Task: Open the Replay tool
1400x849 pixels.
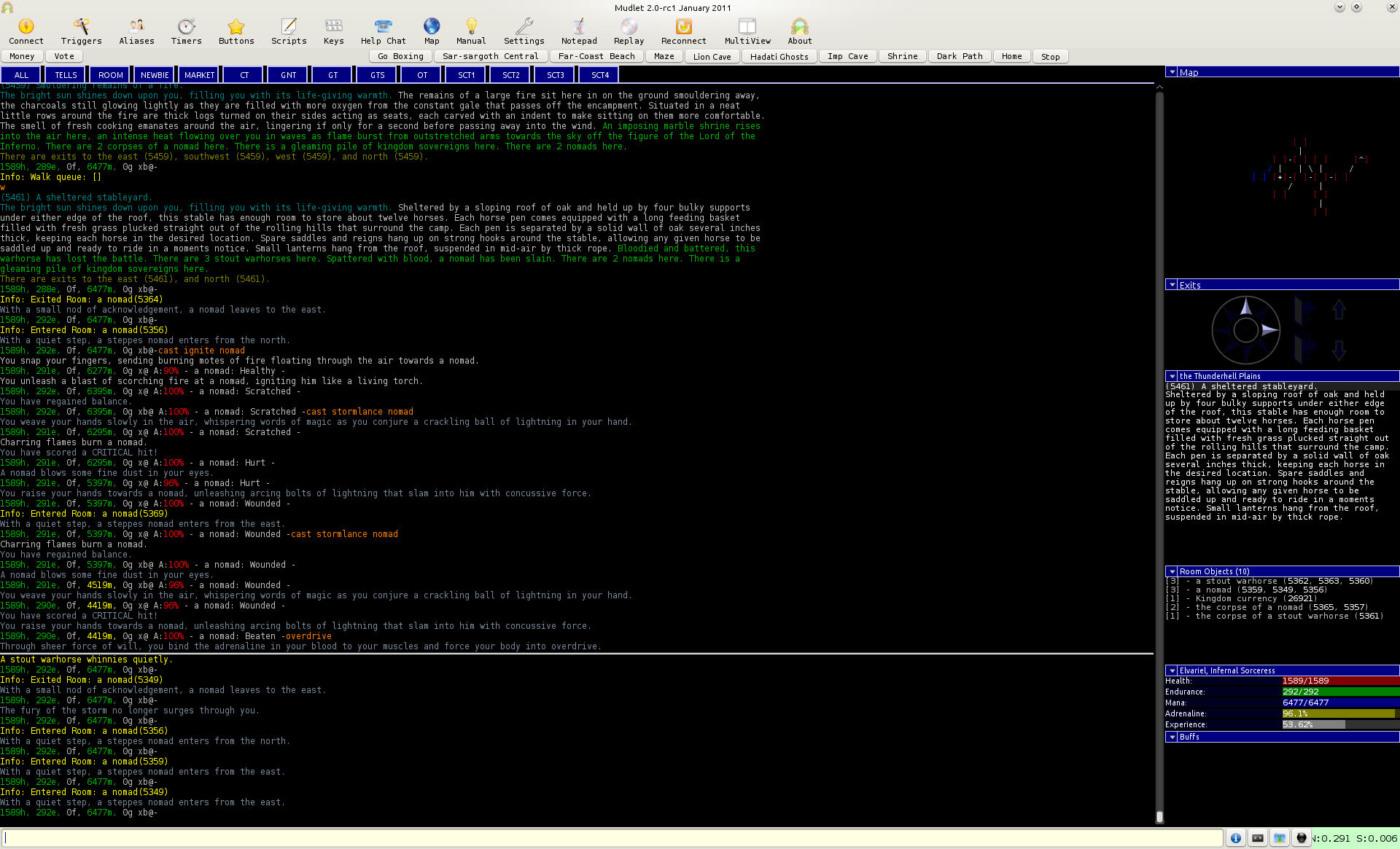Action: coord(629,32)
